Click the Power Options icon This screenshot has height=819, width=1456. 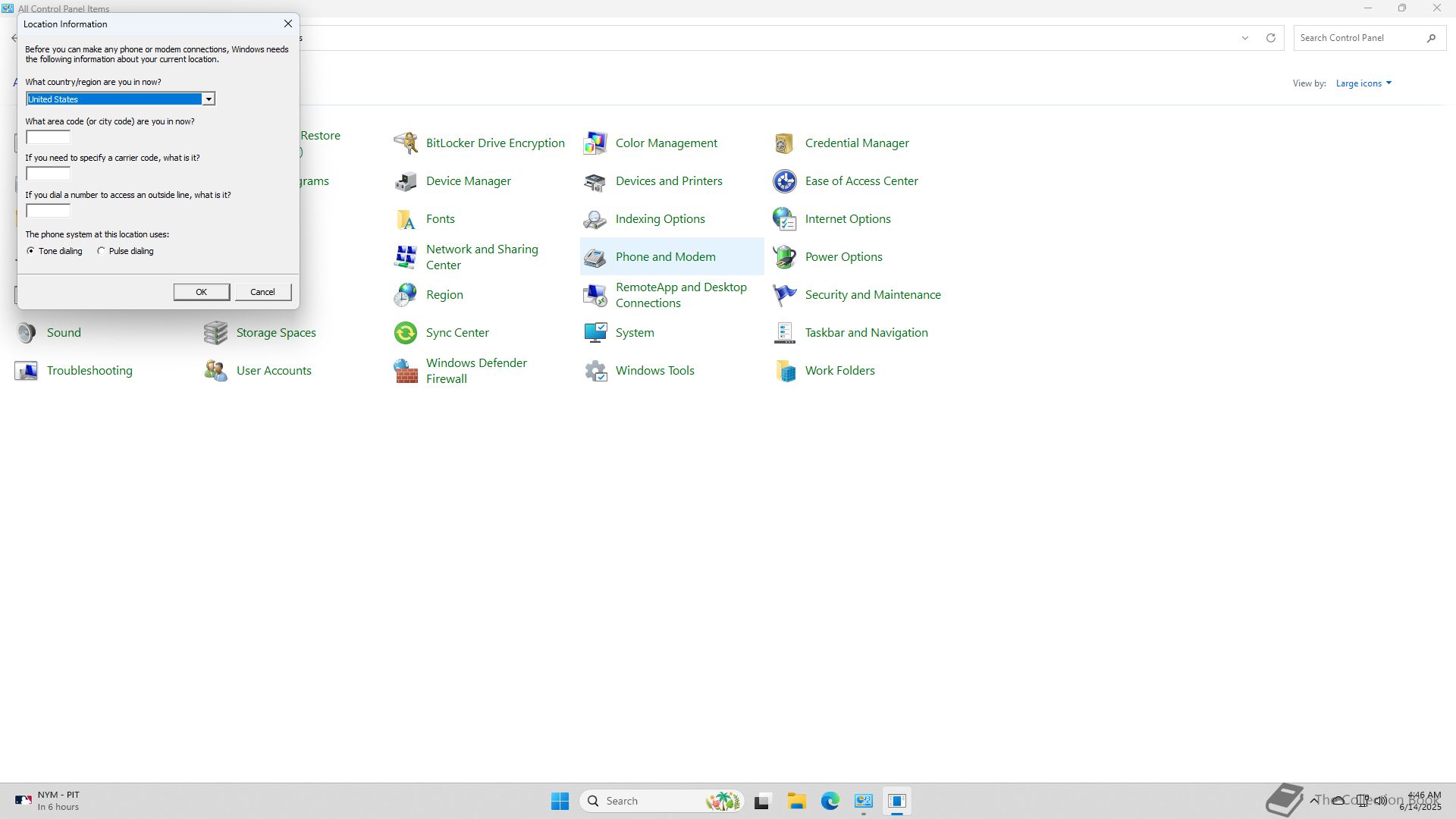point(785,256)
